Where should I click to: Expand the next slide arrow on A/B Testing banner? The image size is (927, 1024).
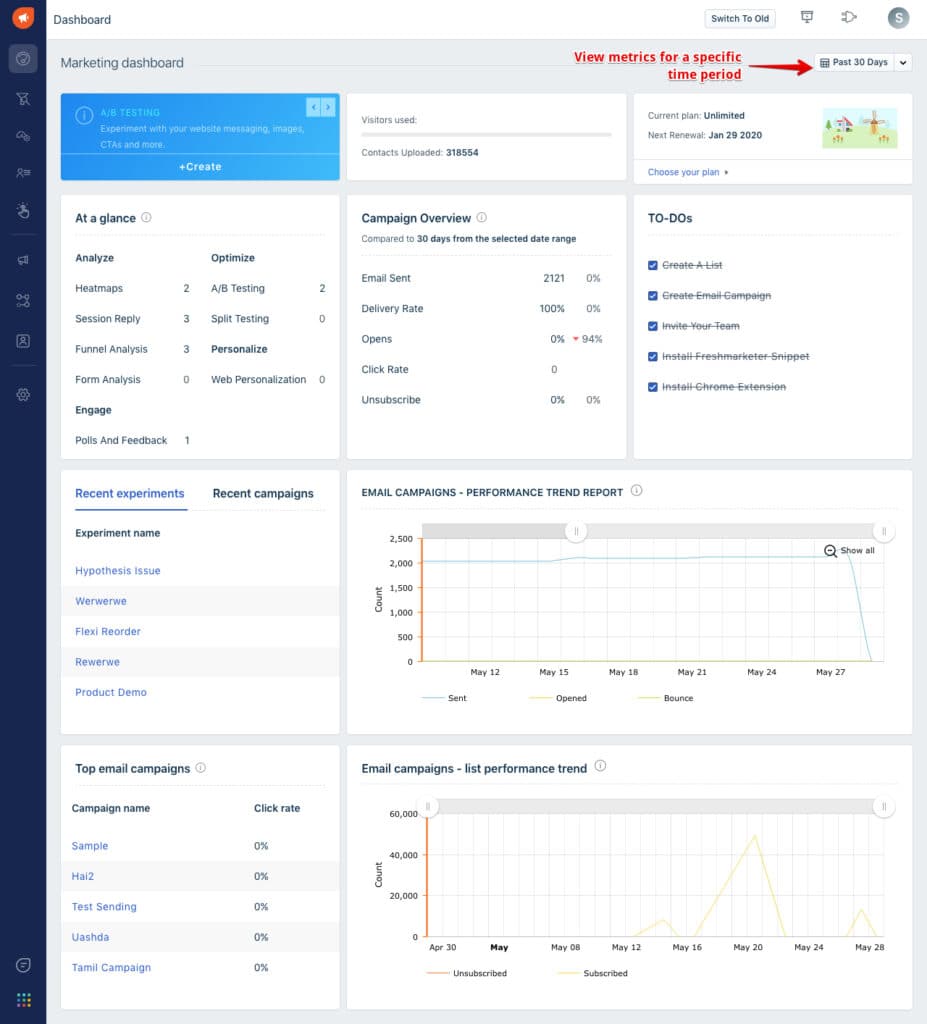click(x=327, y=106)
